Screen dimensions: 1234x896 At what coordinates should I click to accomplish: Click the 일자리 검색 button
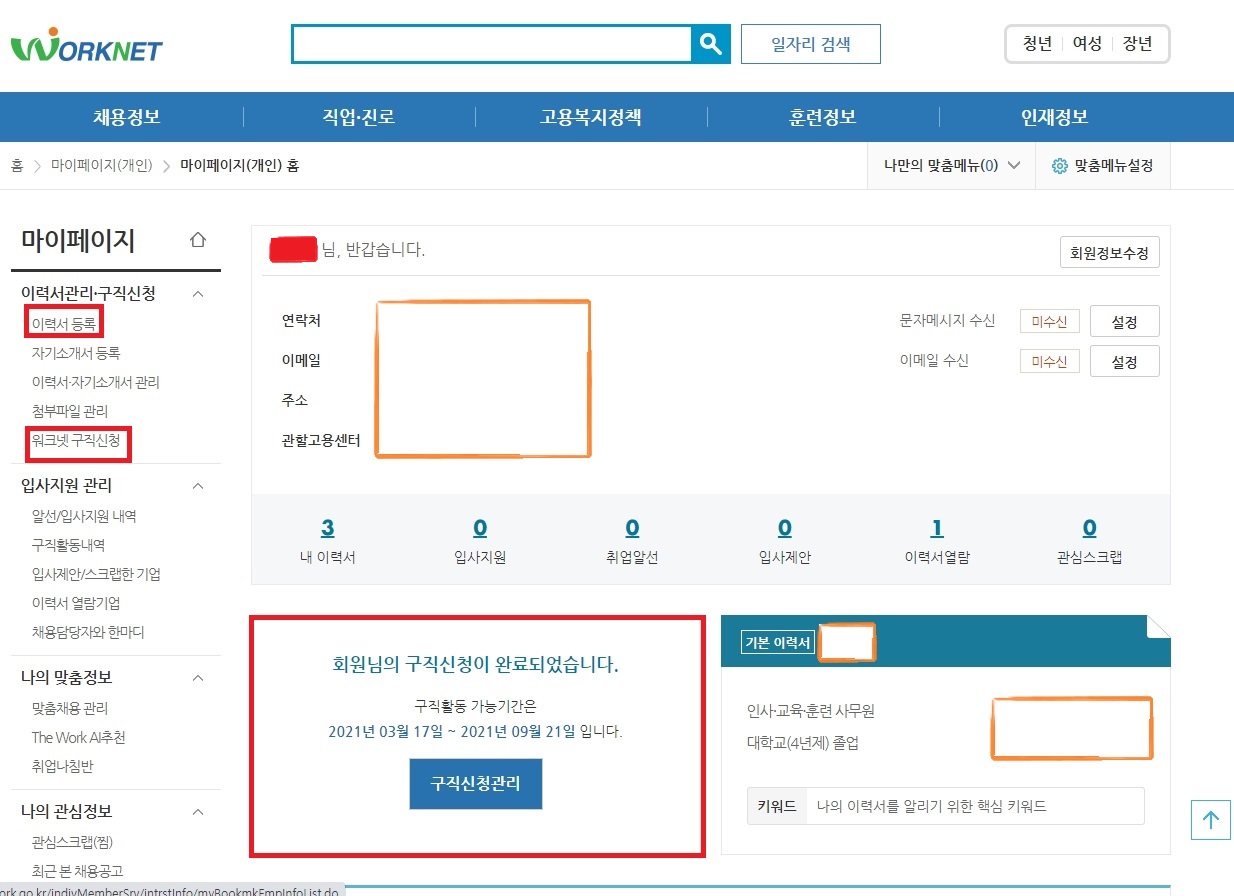pos(811,44)
